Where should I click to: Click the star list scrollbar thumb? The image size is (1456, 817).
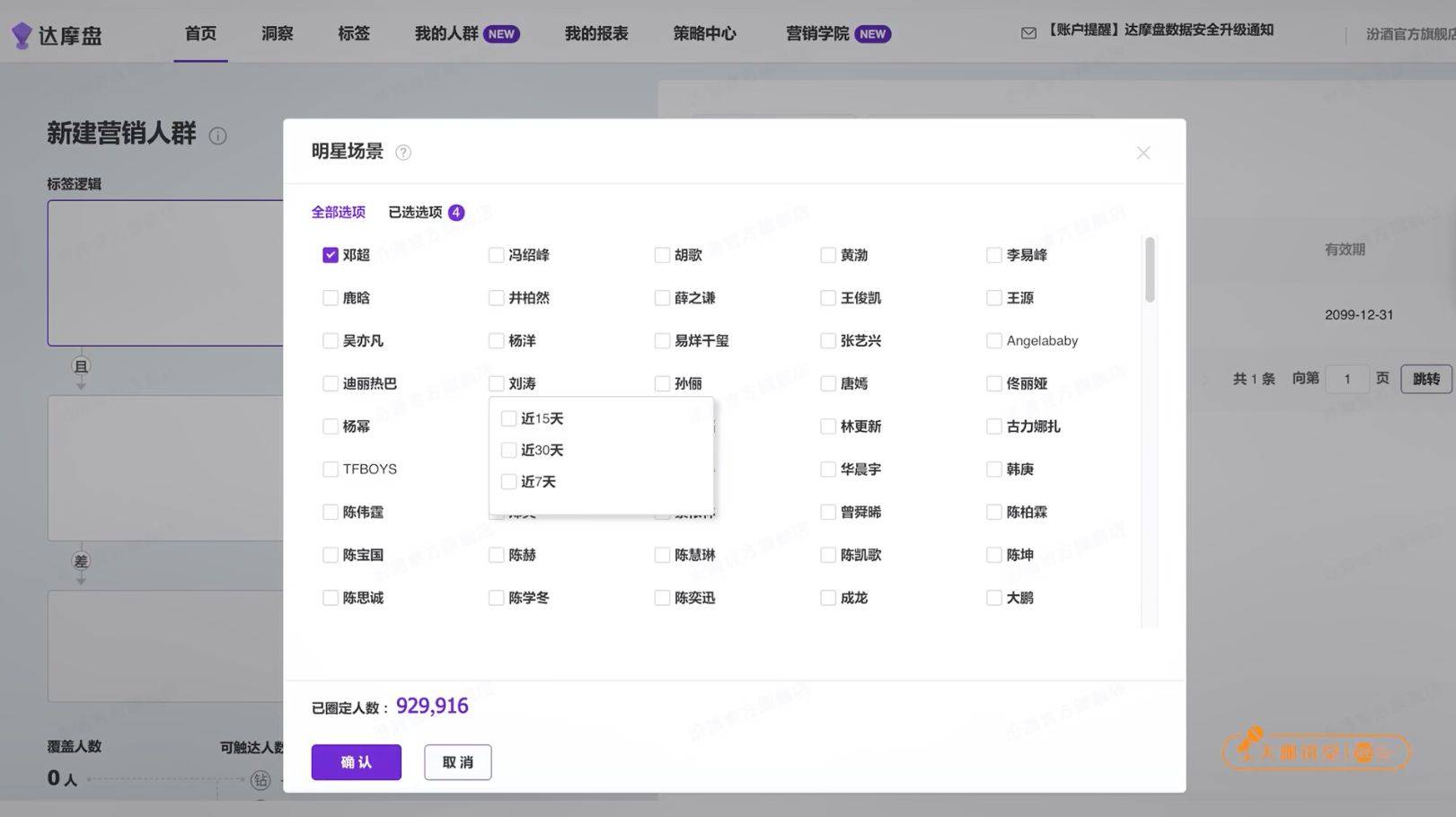pyautogui.click(x=1150, y=269)
